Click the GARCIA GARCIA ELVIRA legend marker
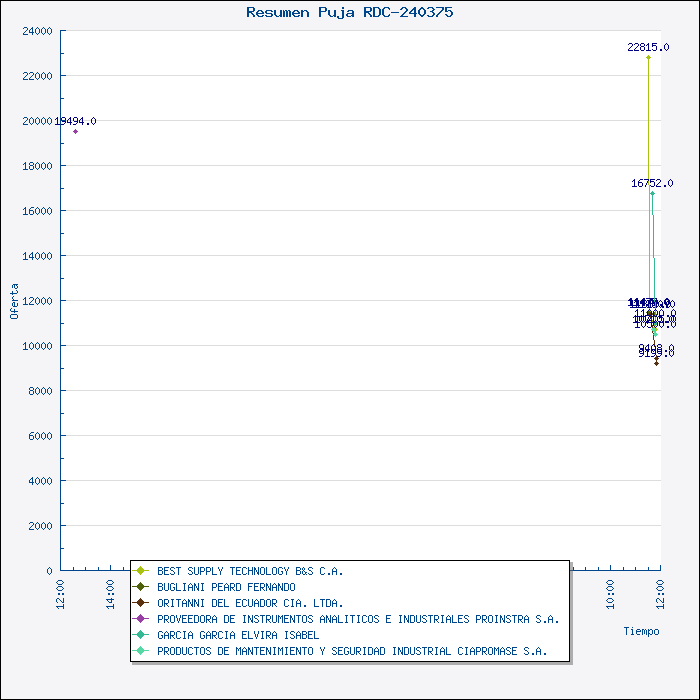This screenshot has height=700, width=700. pyautogui.click(x=142, y=635)
